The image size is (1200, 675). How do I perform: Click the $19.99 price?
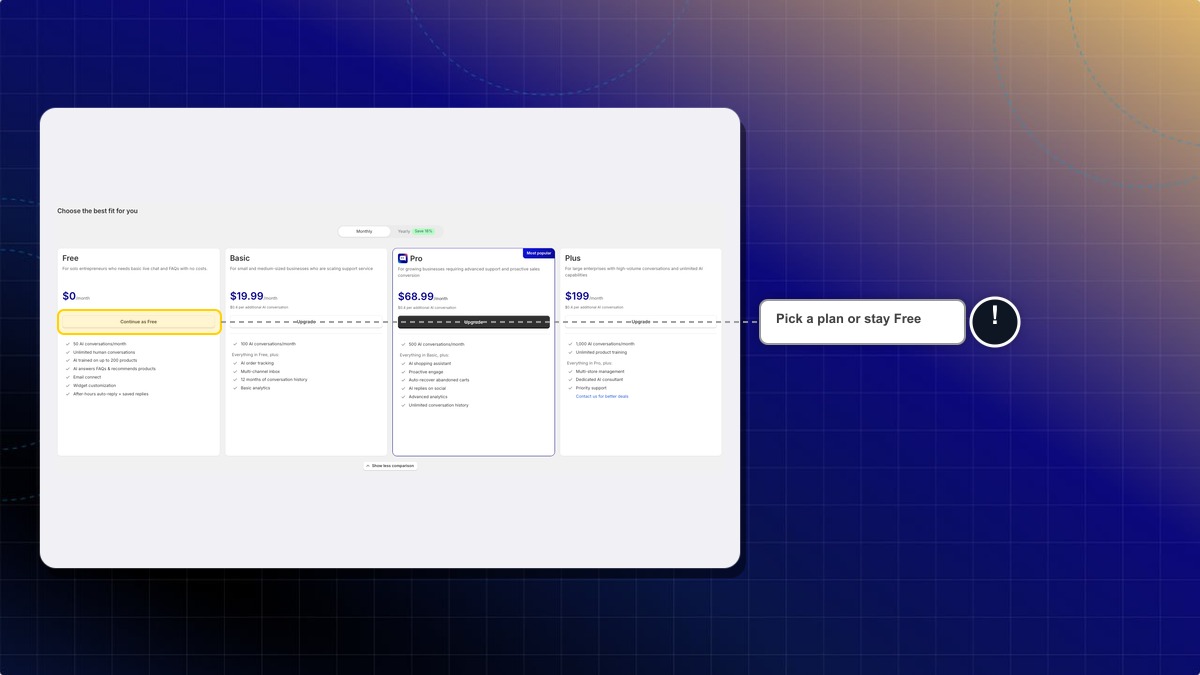click(x=247, y=296)
